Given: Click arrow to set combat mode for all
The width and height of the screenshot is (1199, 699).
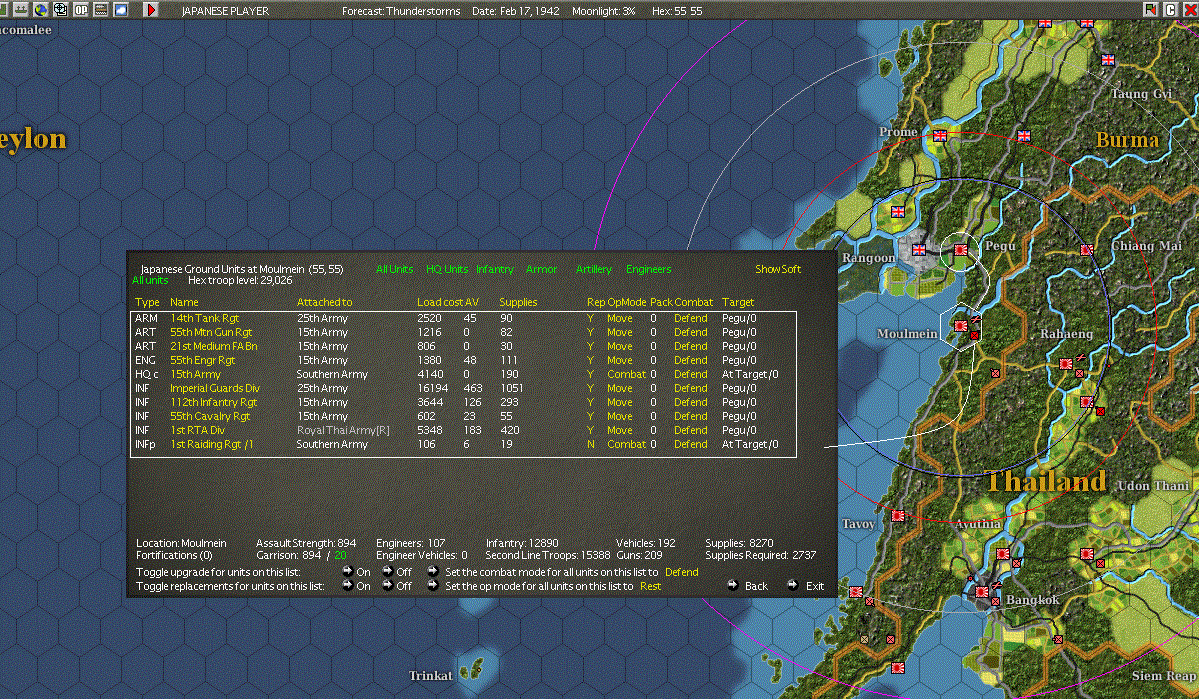Looking at the screenshot, I should (x=433, y=571).
